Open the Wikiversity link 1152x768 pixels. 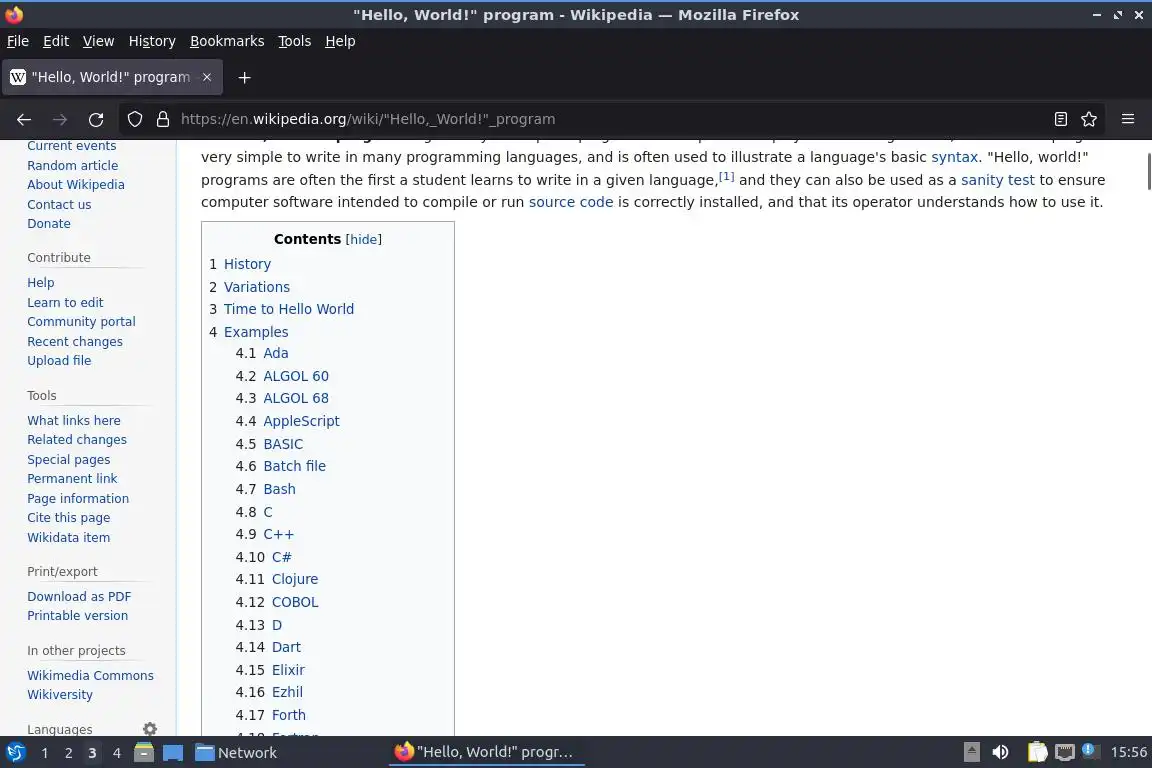coord(60,694)
